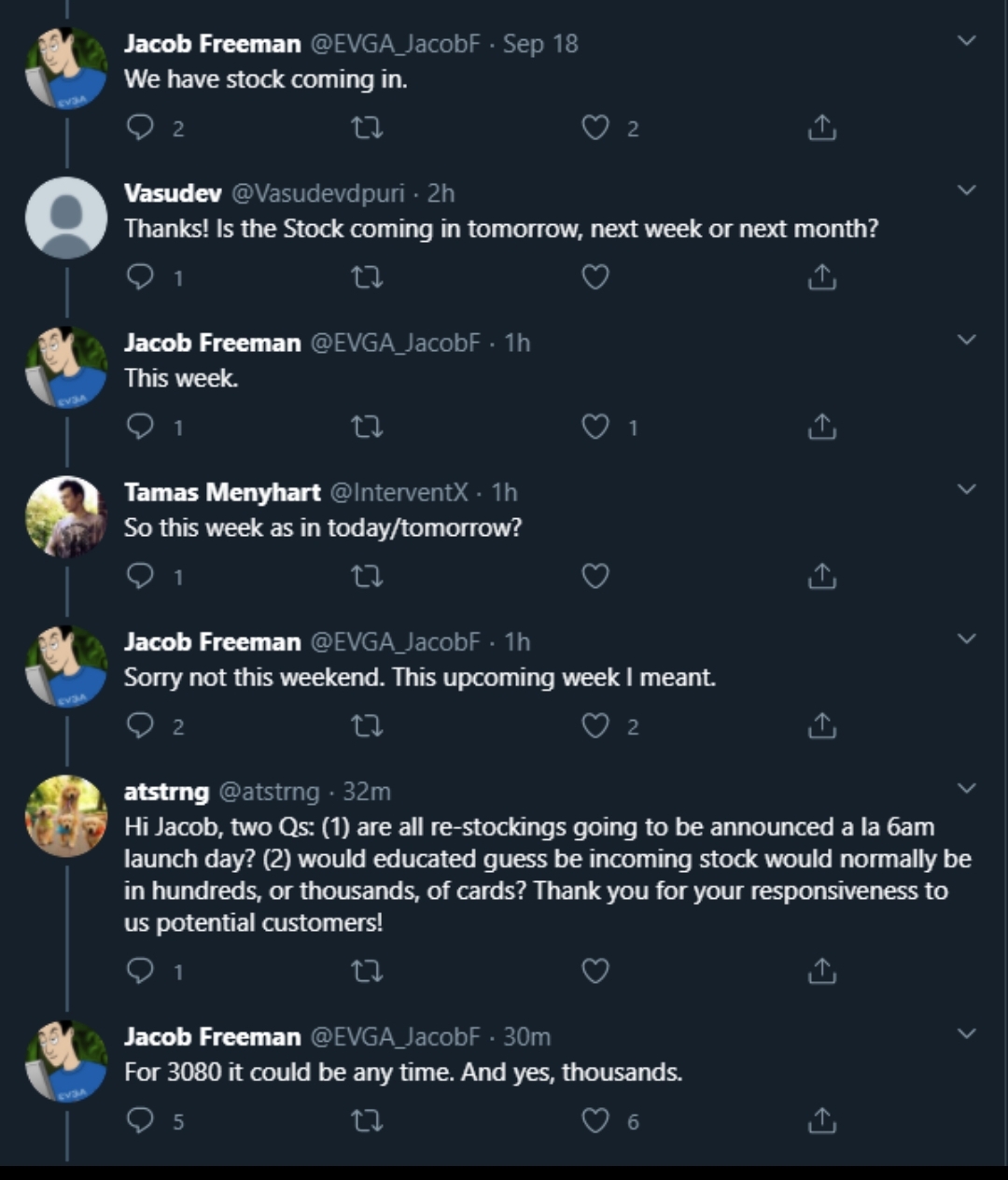Expand options chevron on Tamas Menyhart's tweet
This screenshot has width=1008, height=1180.
967,489
